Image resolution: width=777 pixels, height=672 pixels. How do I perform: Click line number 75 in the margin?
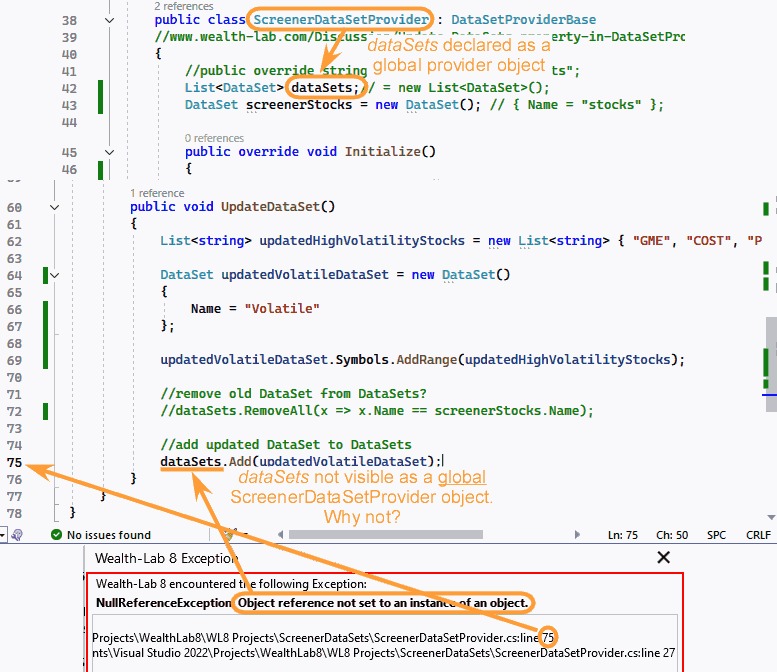coord(14,462)
